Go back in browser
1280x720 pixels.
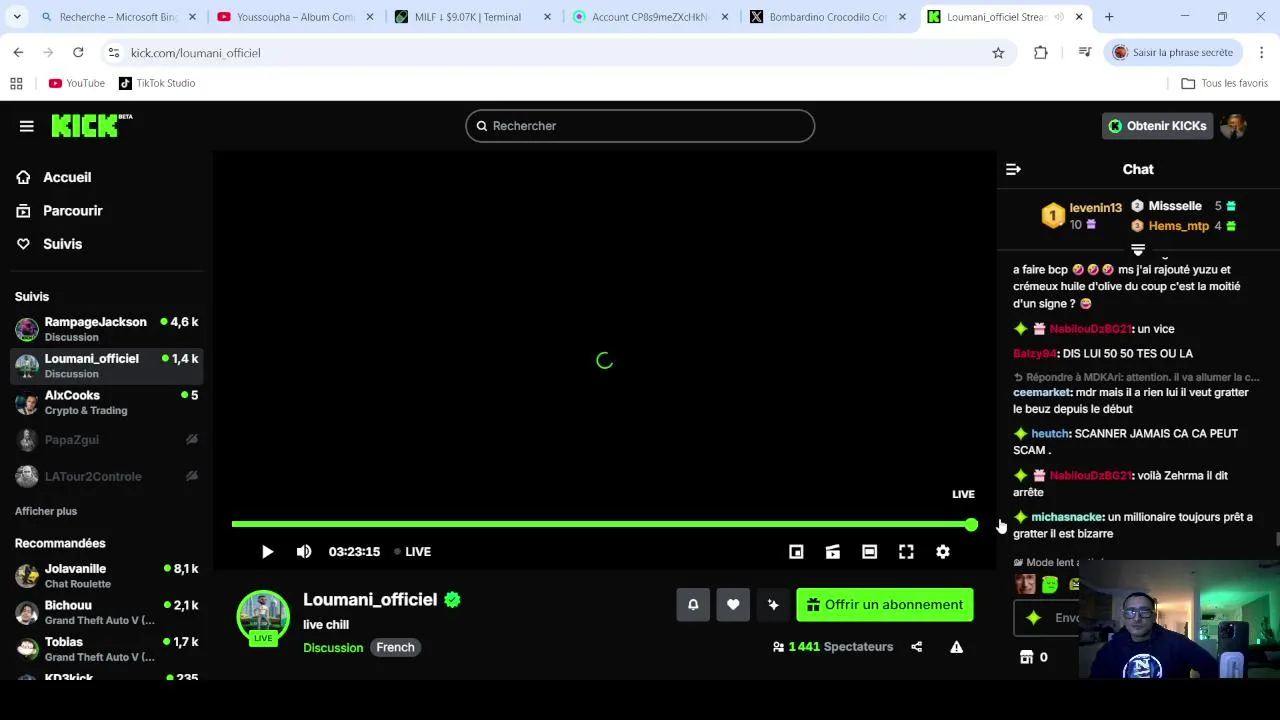(x=18, y=52)
